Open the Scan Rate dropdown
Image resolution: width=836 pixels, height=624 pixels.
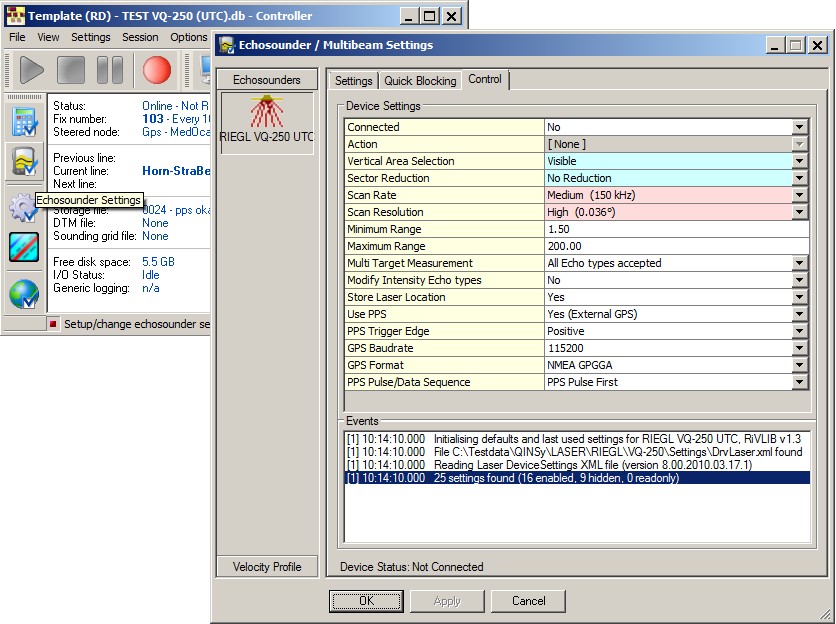click(x=799, y=196)
